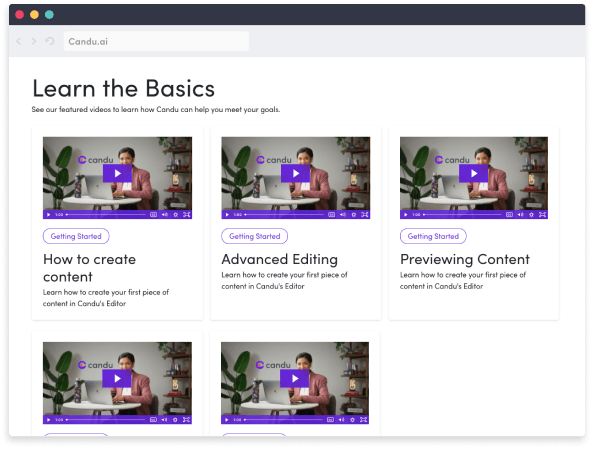Mute the How to create content video
Screen dimensions: 593x449
click(165, 214)
